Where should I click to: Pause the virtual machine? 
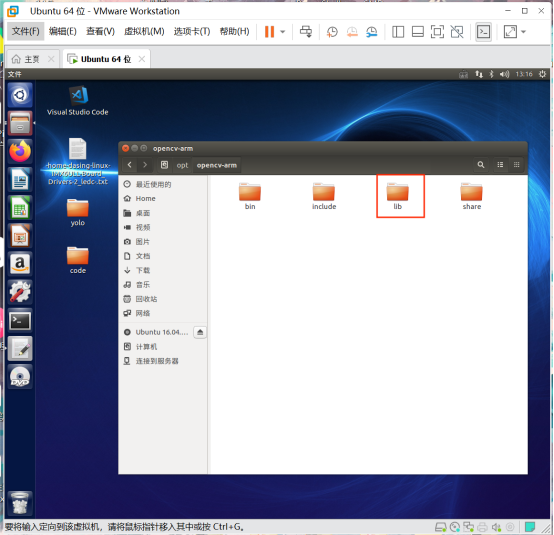coord(269,32)
